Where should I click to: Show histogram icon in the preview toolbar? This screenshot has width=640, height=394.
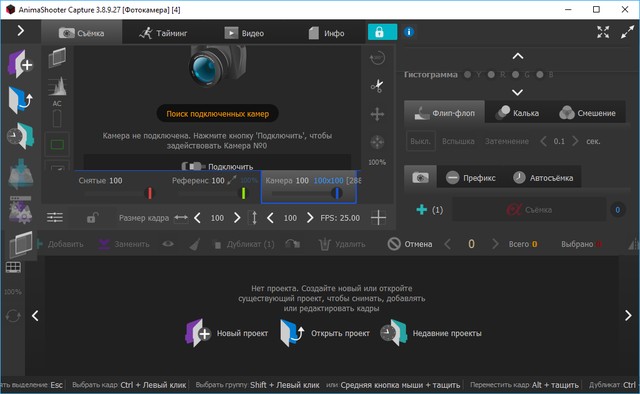coord(57,86)
